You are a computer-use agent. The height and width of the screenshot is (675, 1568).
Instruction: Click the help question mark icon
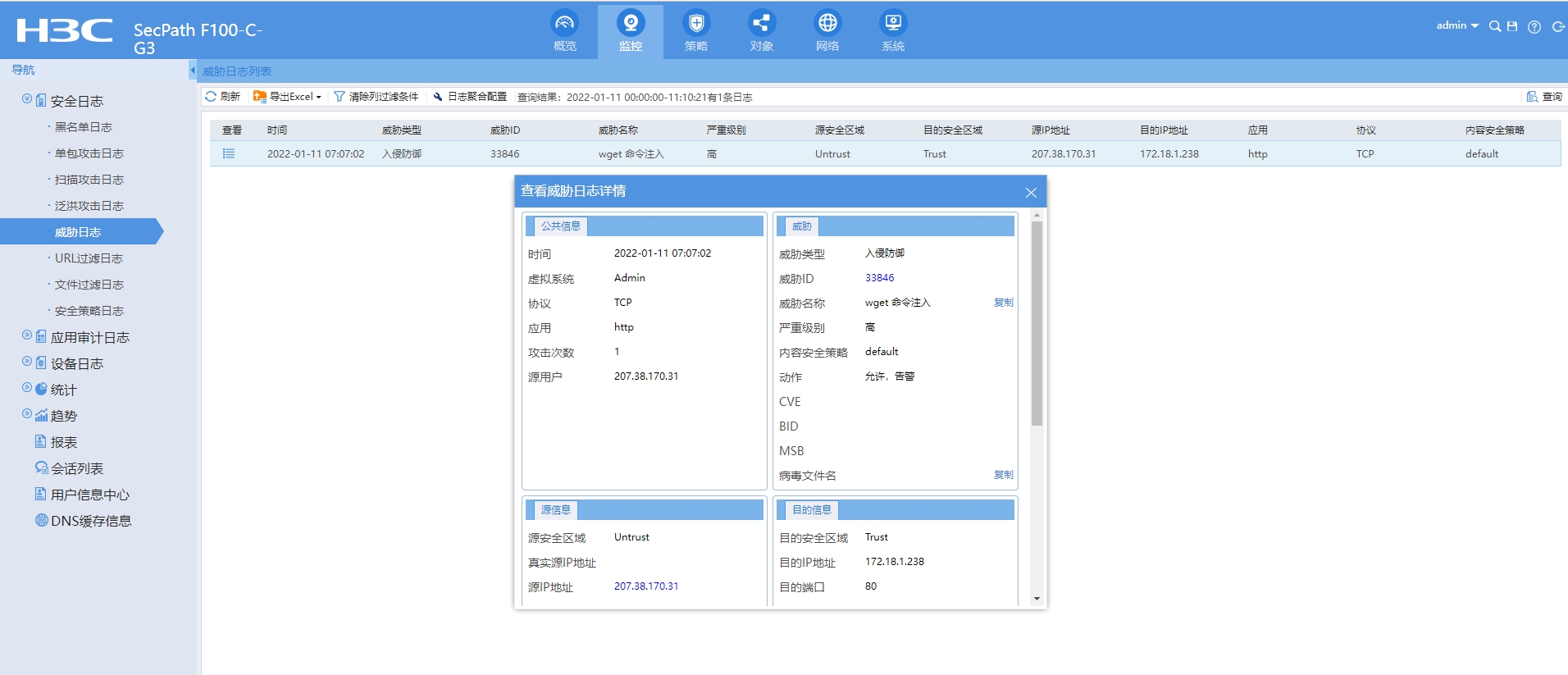coord(1534,27)
